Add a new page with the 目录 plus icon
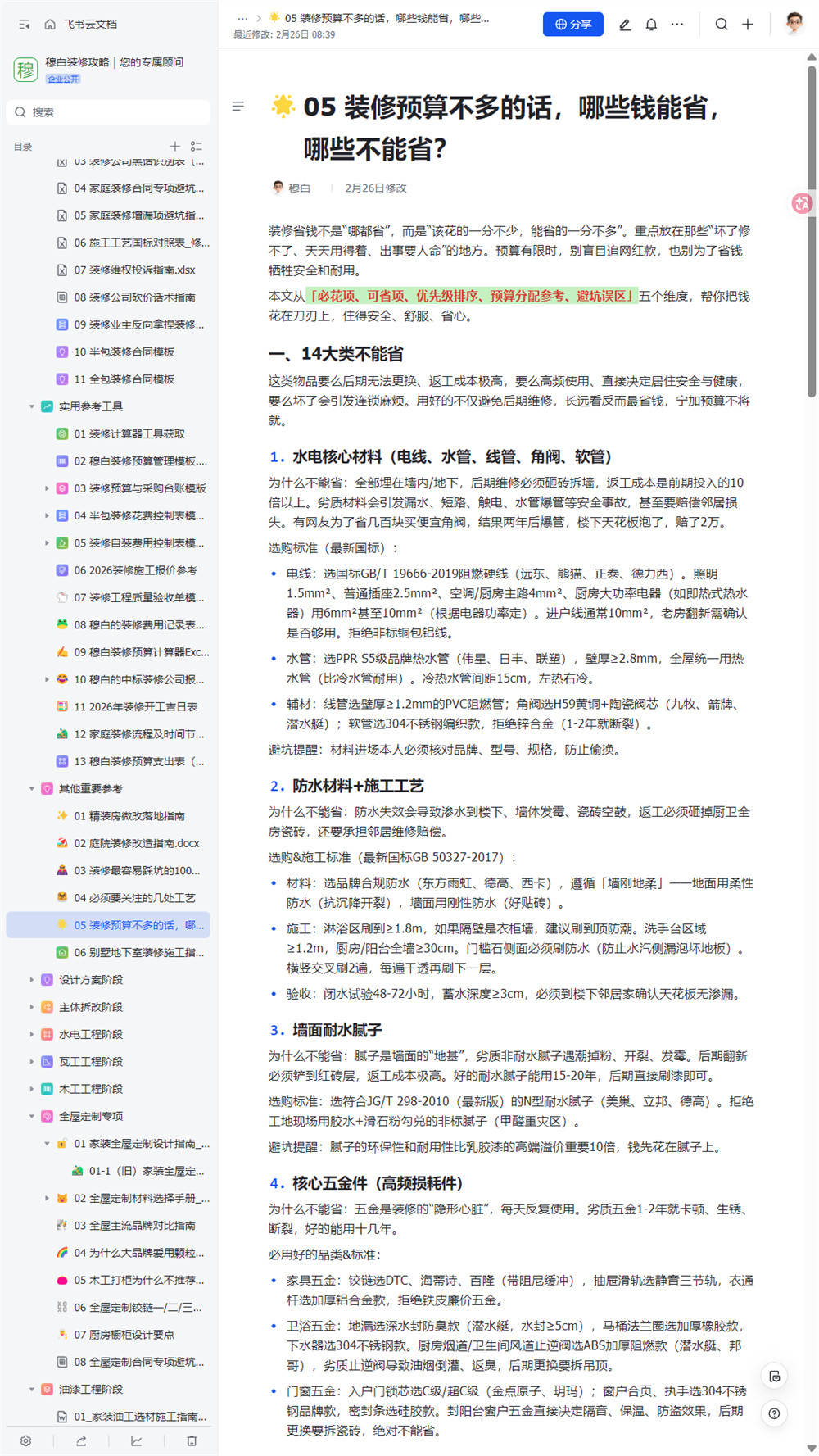Screen dimensions: 819x1456 pos(174,147)
